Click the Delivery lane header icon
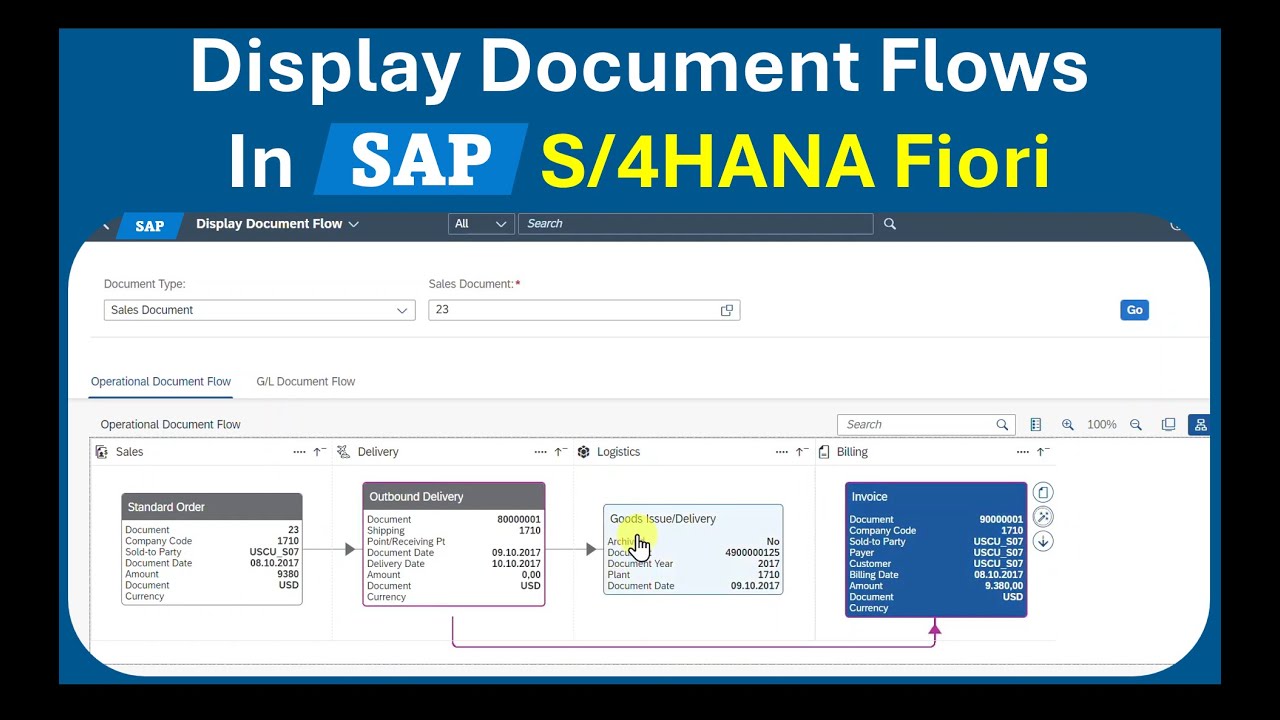The width and height of the screenshot is (1280, 720). click(x=343, y=452)
